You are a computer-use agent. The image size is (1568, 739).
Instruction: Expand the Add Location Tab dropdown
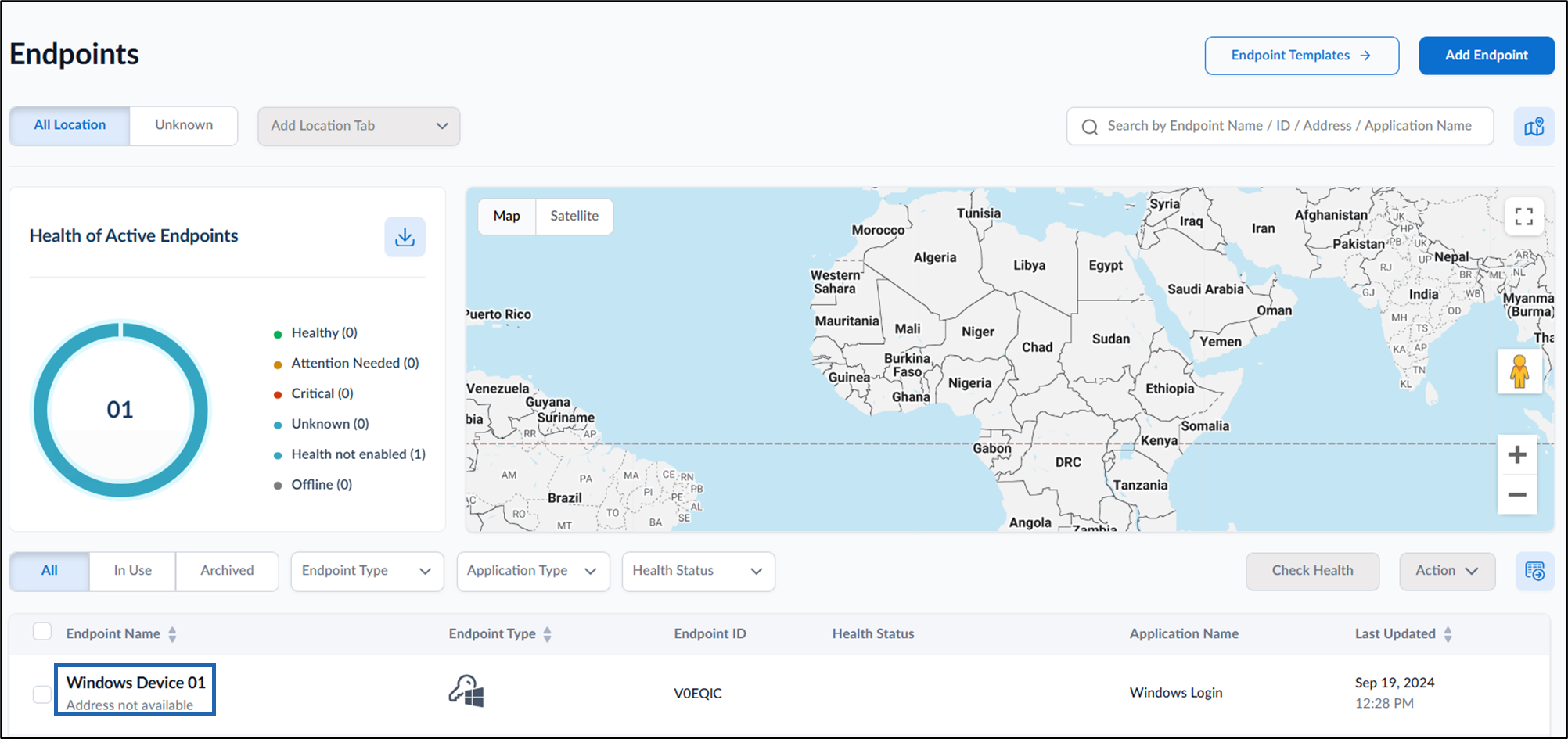pyautogui.click(x=359, y=126)
